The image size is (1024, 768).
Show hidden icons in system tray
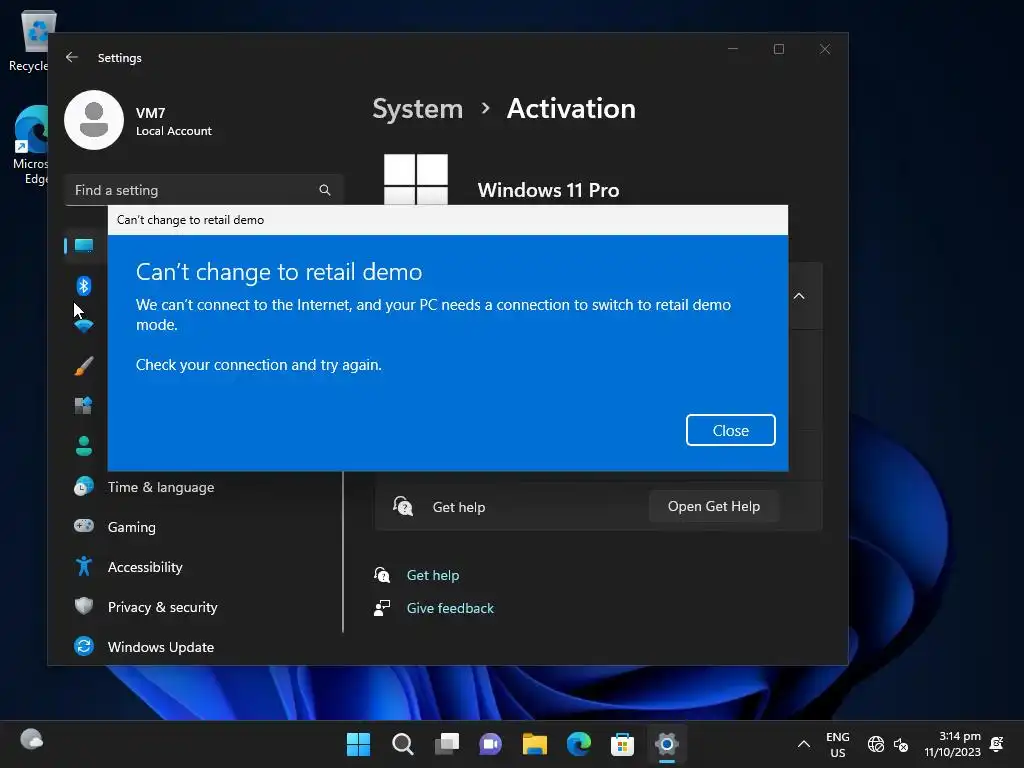click(x=804, y=744)
